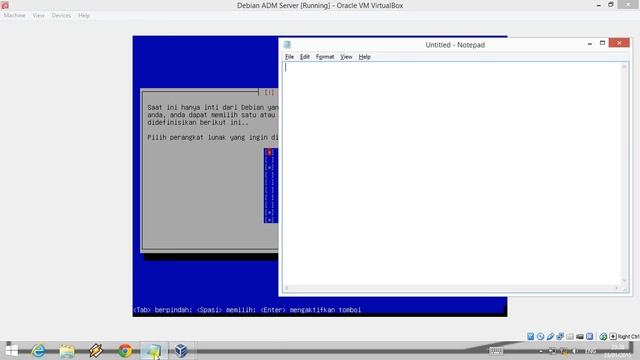Open the Notepad Edit menu
The height and width of the screenshot is (360, 640).
305,57
